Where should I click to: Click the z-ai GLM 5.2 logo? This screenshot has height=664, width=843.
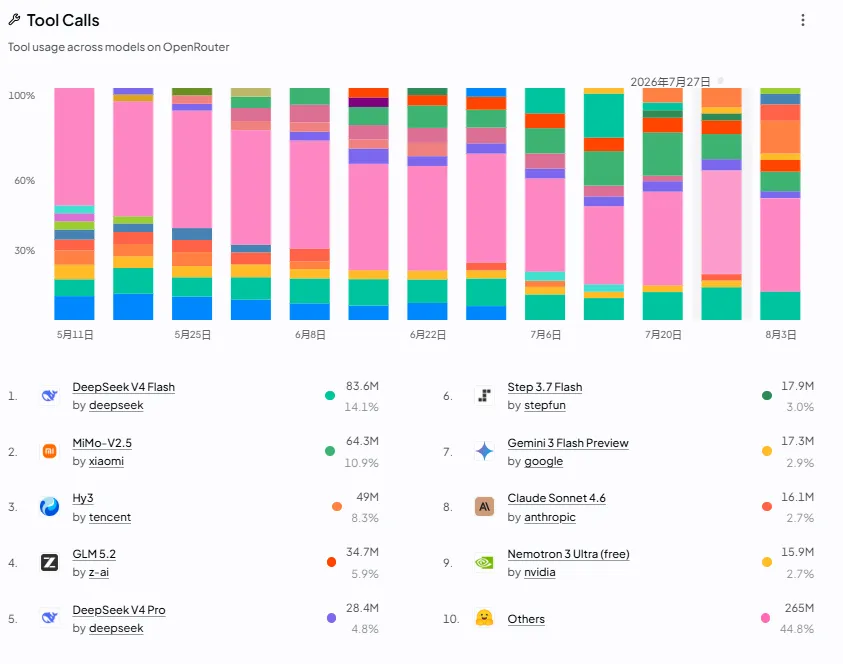tap(49, 562)
